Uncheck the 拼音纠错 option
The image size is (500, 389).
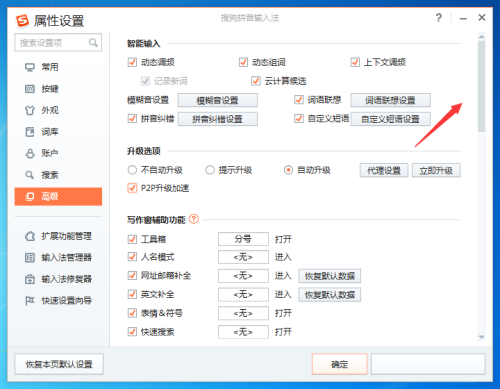point(132,118)
